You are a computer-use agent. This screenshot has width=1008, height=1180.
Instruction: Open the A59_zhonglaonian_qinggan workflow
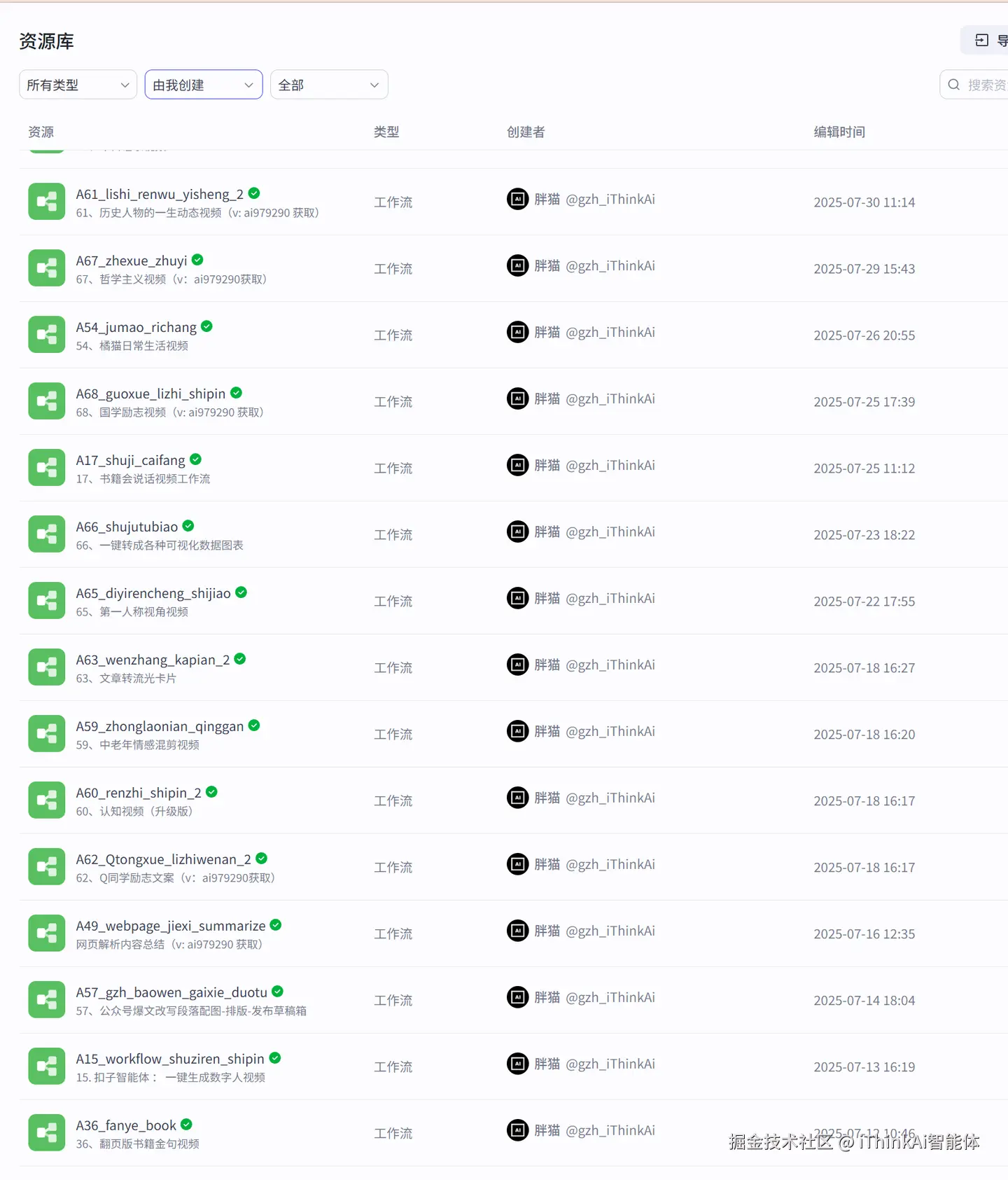tap(160, 726)
